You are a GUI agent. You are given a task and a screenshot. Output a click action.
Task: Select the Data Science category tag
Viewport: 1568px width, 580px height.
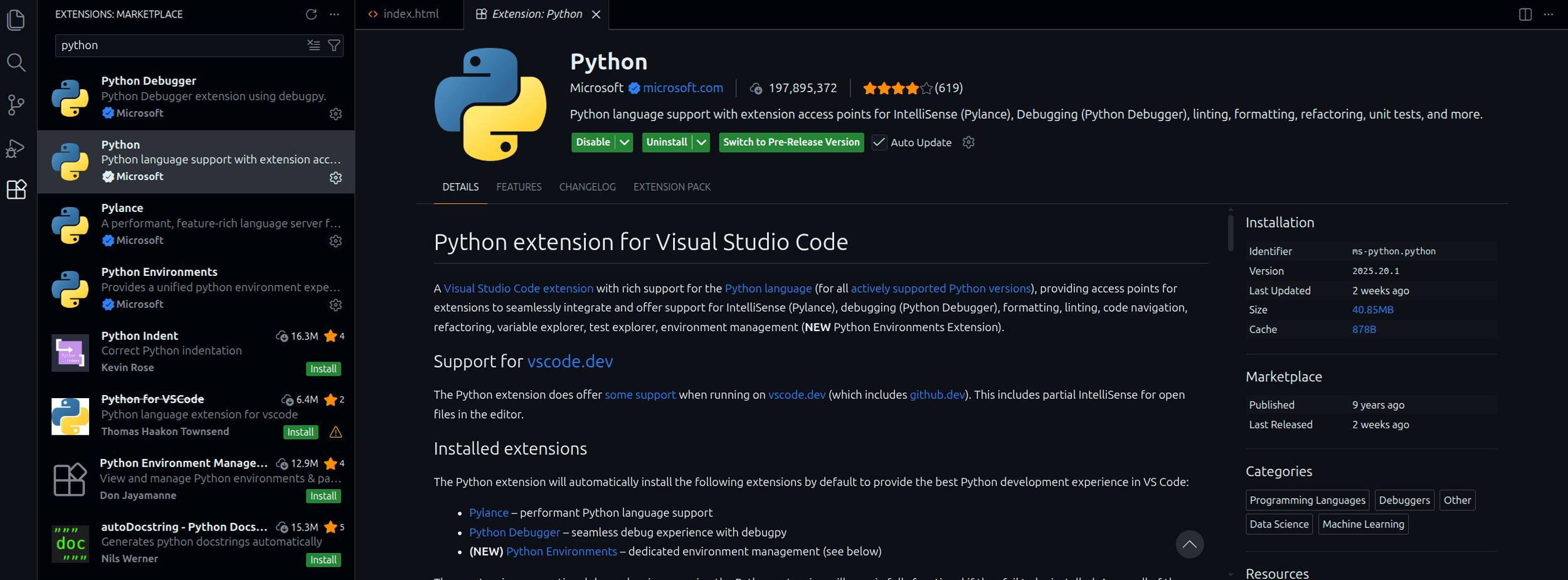(1279, 524)
